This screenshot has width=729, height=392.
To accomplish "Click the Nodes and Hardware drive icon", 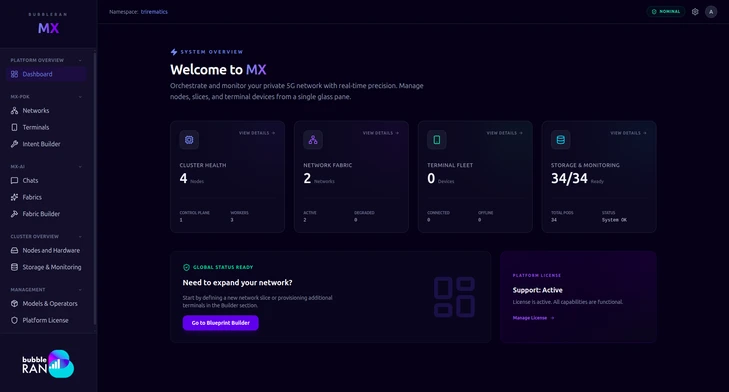I will tap(14, 250).
